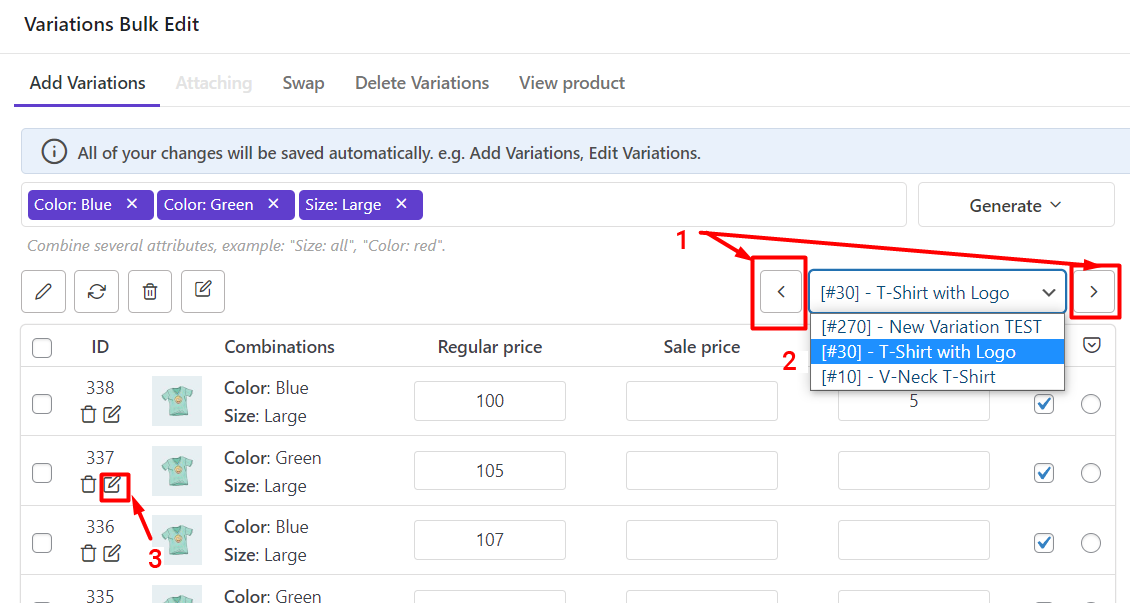Click the pencil edit toolbar icon
The width and height of the screenshot is (1130, 603).
pos(43,292)
